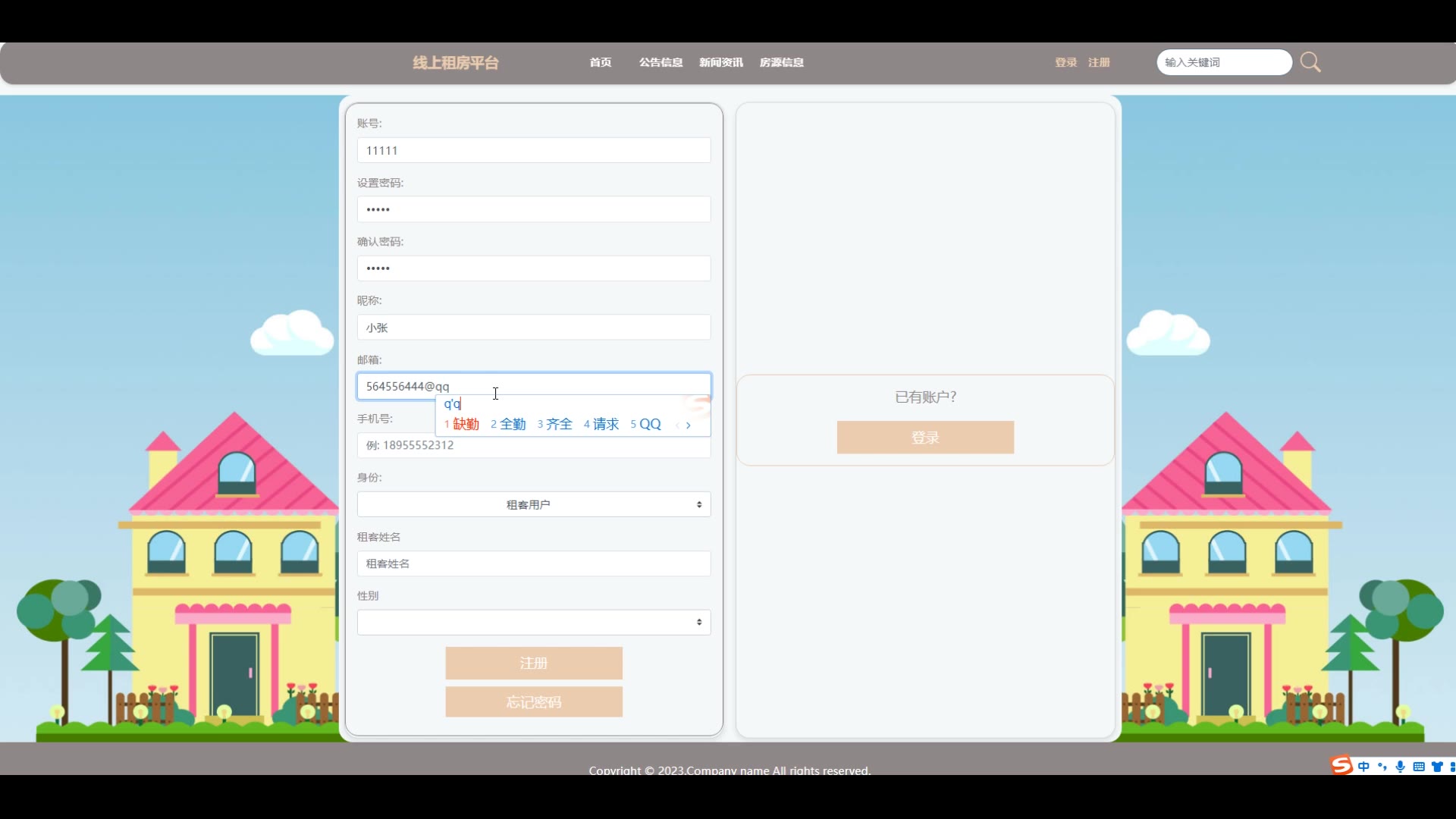This screenshot has width=1456, height=819.
Task: Click the 登录 button under 已有账户
Action: pyautogui.click(x=924, y=438)
